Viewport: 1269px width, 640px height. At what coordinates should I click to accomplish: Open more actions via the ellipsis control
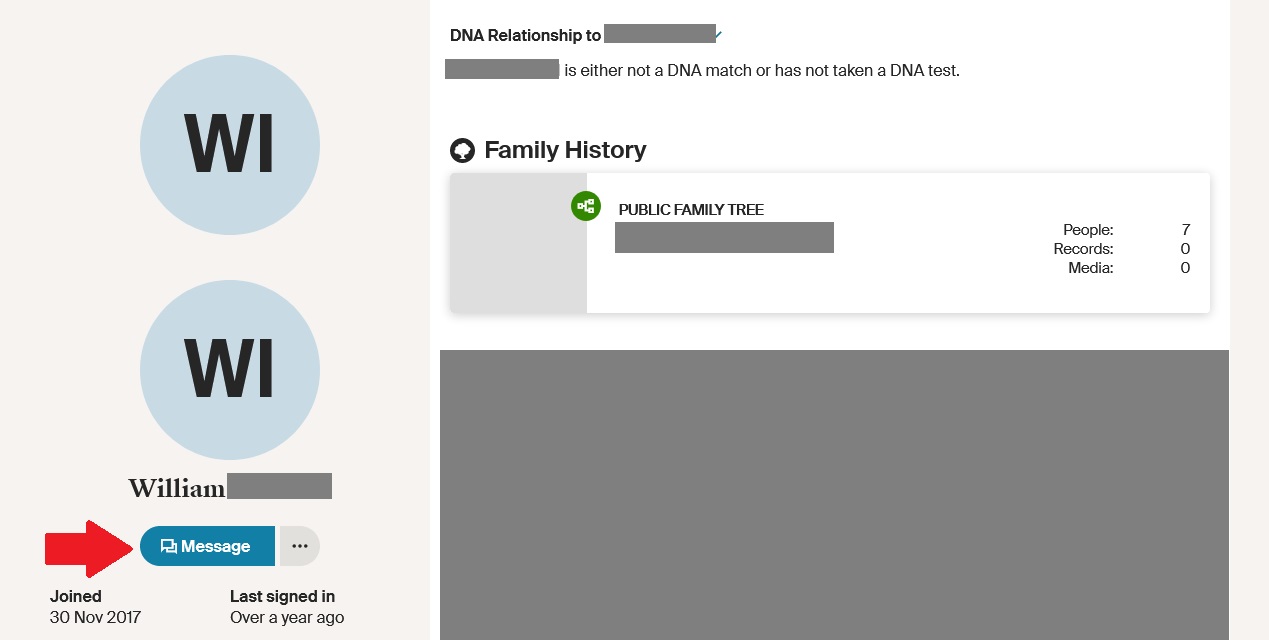(299, 545)
